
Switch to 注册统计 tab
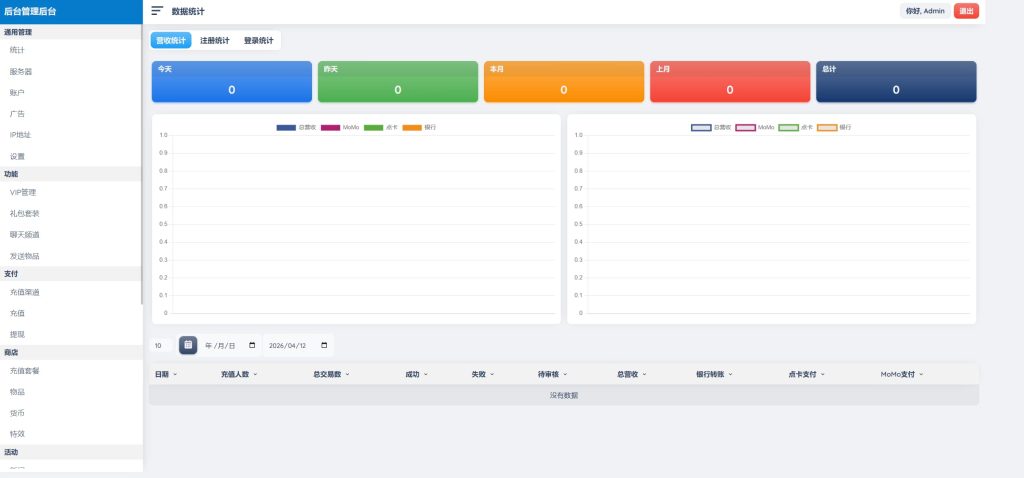(214, 41)
